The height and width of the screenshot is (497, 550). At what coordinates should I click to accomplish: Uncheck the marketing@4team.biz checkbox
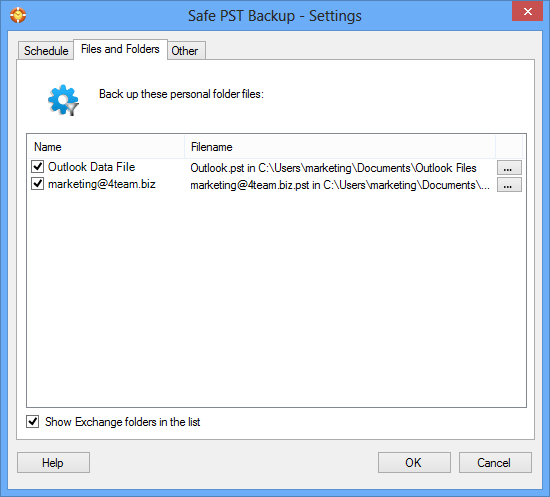pos(37,183)
